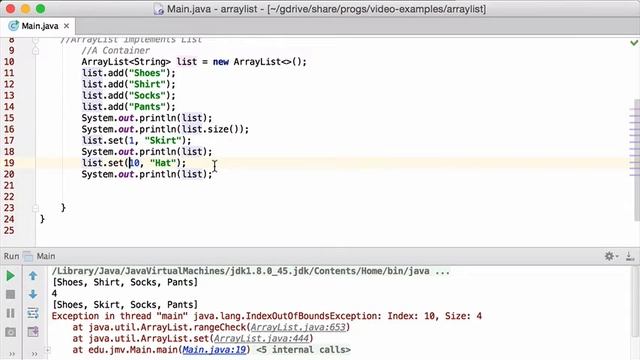Click the fold toggle beside the edu.jmv.Main.main line
640x360 pixels.
[x=48, y=350]
